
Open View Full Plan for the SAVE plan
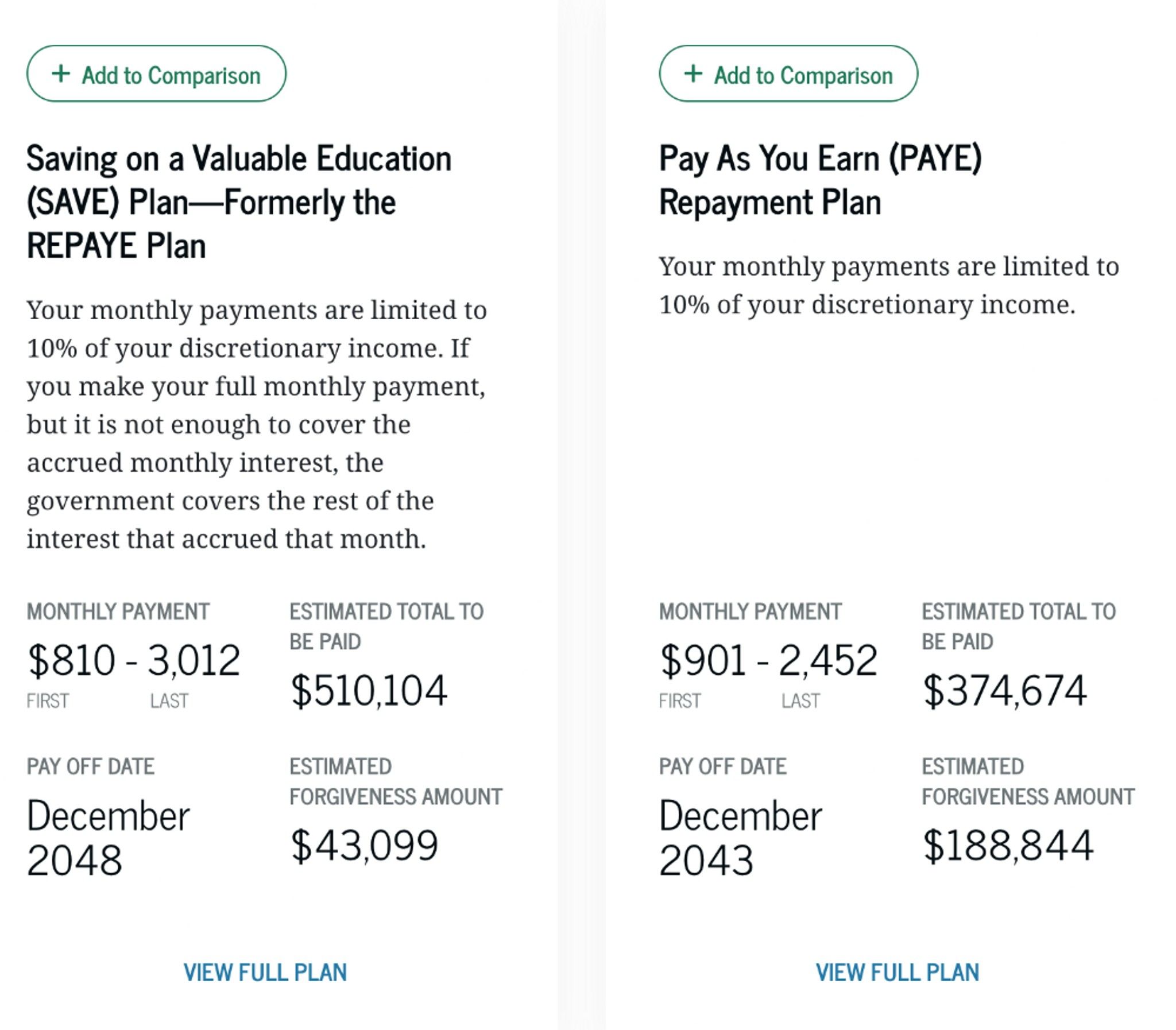(x=265, y=972)
